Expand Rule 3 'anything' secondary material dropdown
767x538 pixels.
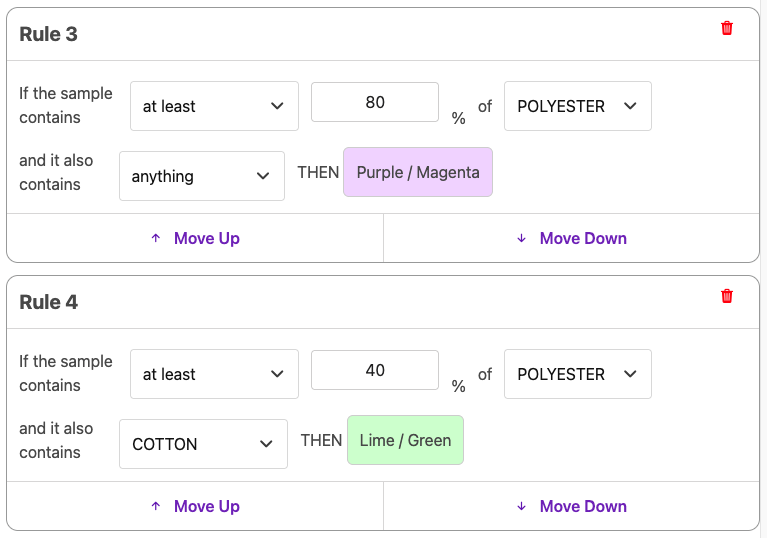coord(201,176)
